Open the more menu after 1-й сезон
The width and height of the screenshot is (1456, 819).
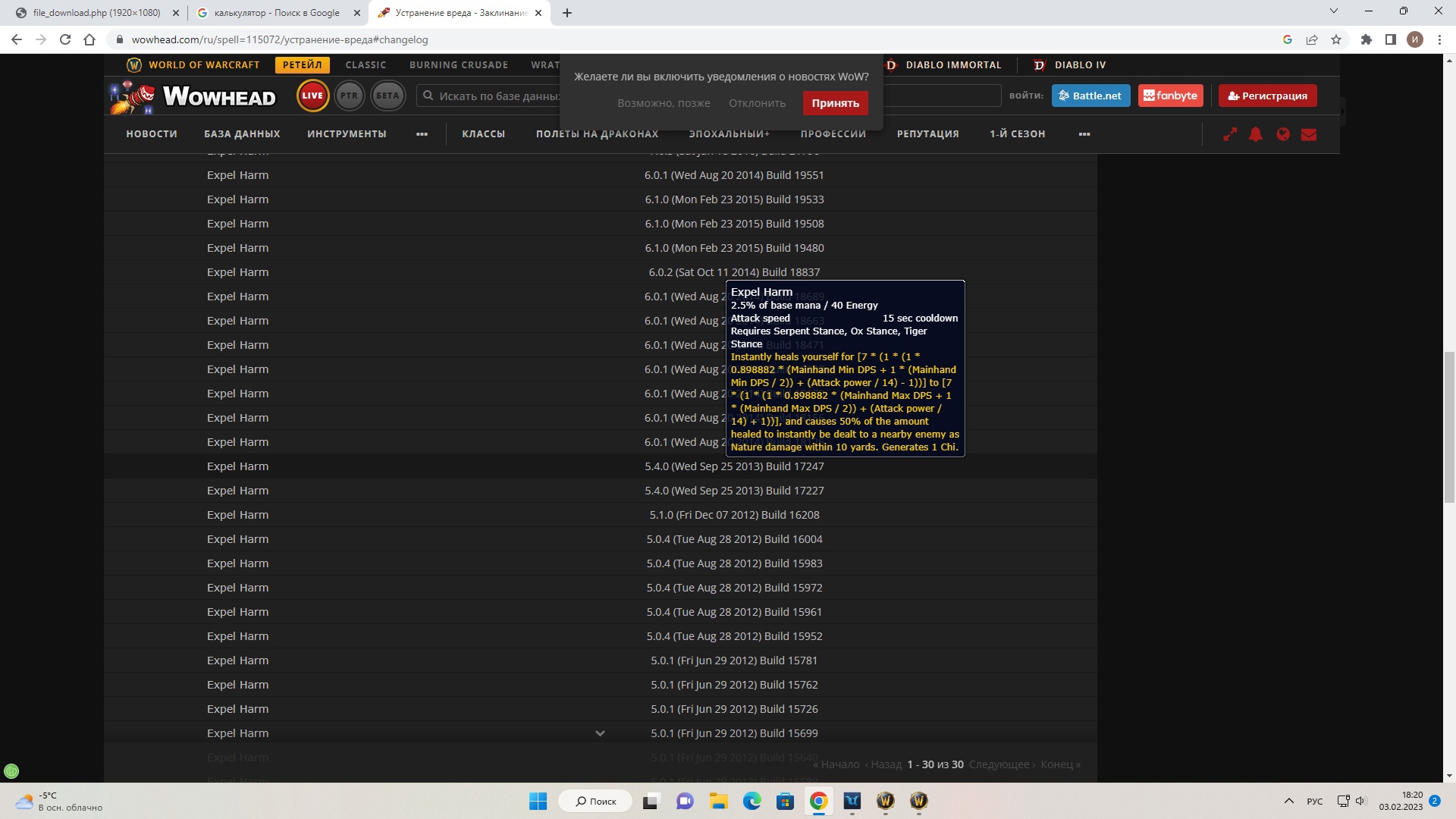click(1084, 134)
